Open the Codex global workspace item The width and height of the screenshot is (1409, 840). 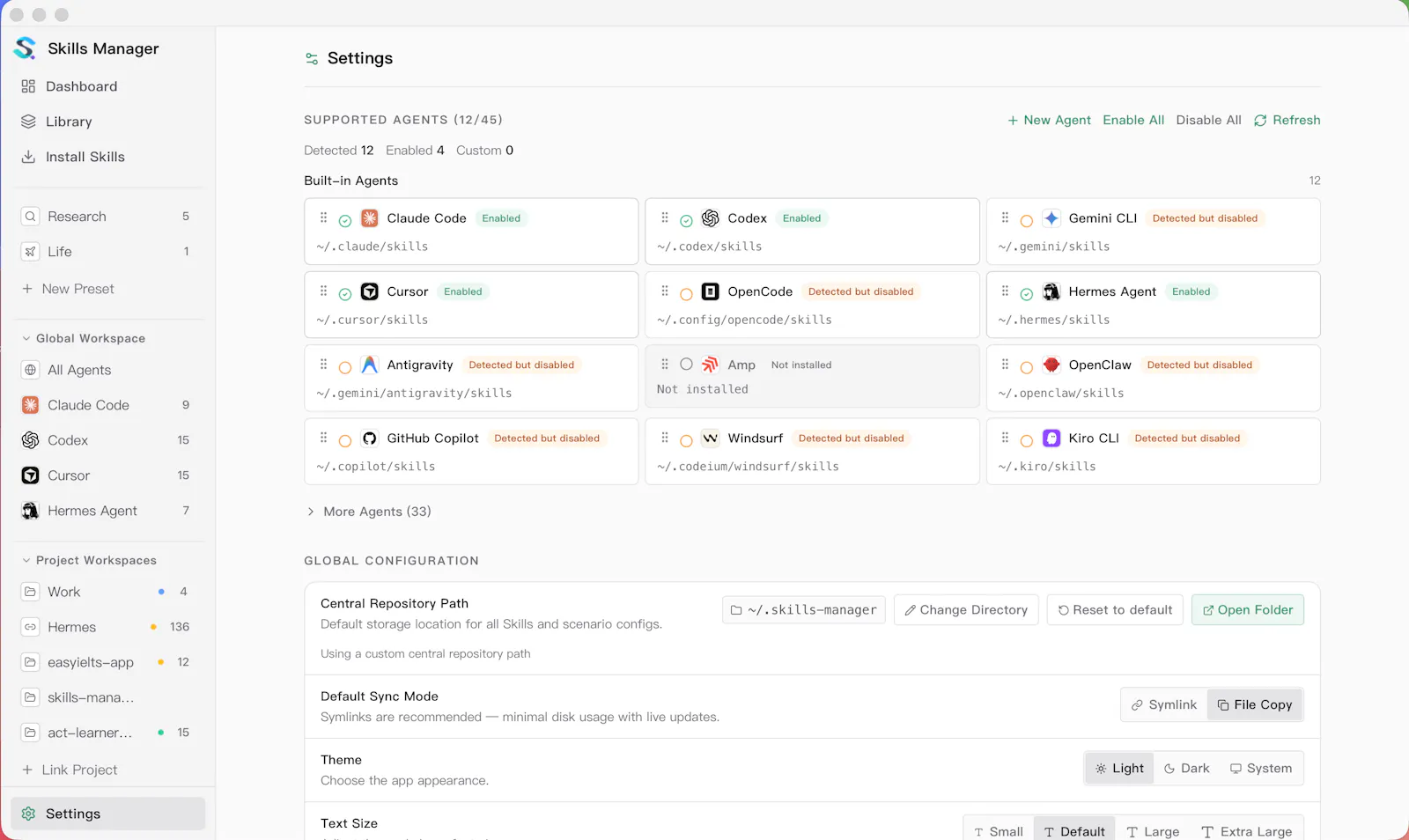(107, 440)
